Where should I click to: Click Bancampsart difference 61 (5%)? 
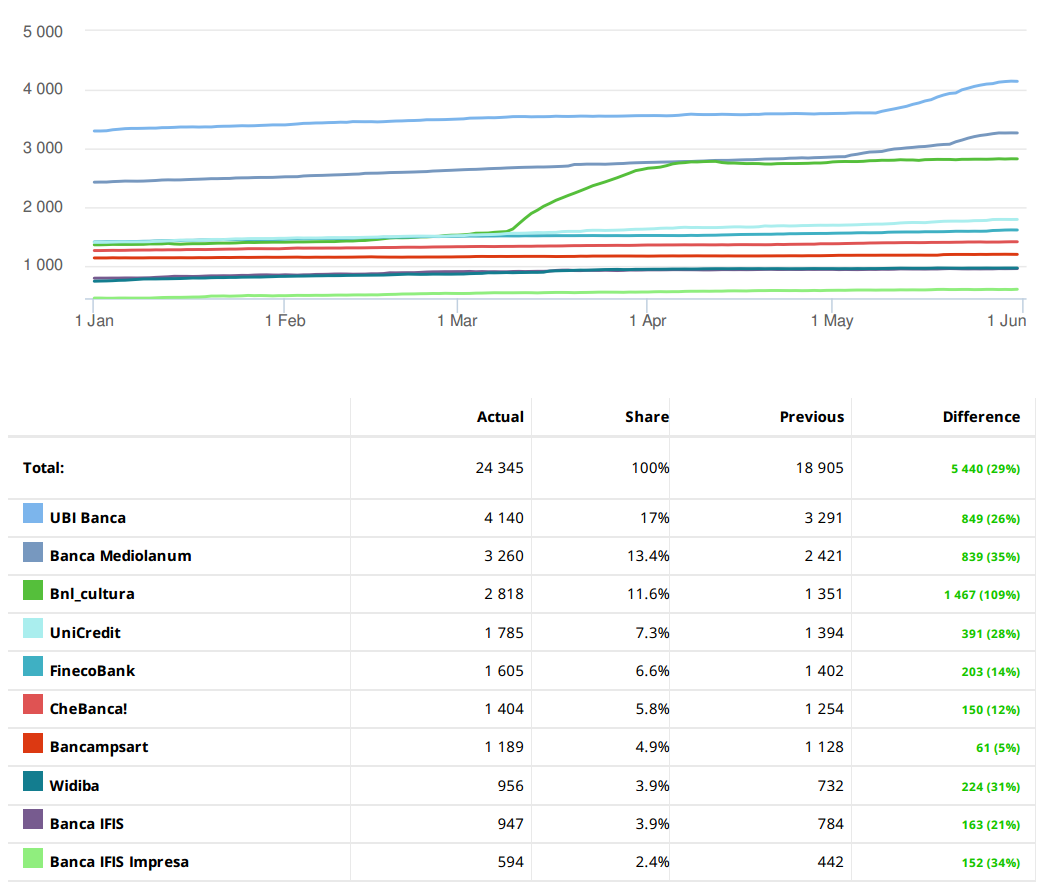[x=998, y=749]
